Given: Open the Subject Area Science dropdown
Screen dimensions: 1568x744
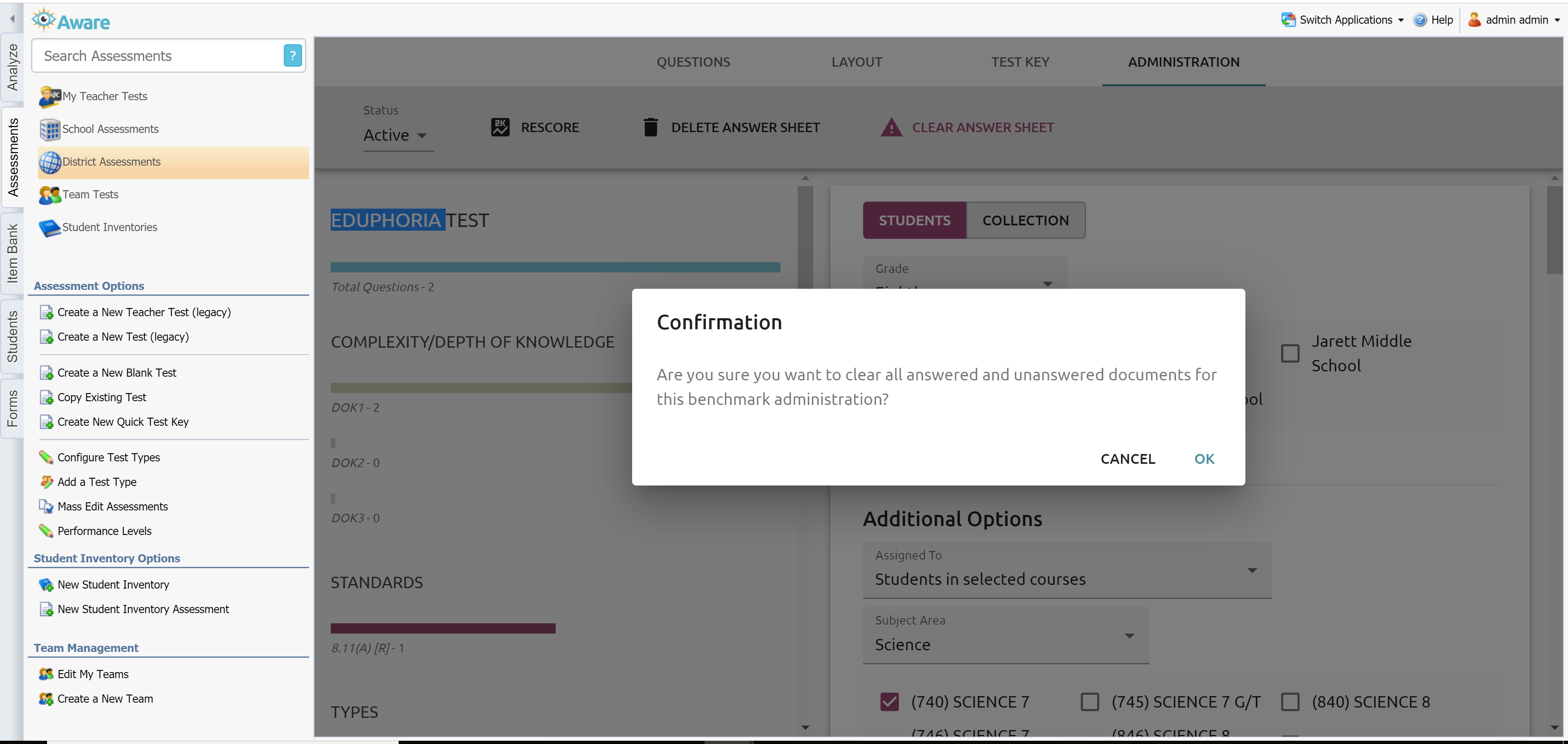Looking at the screenshot, I should point(1005,636).
